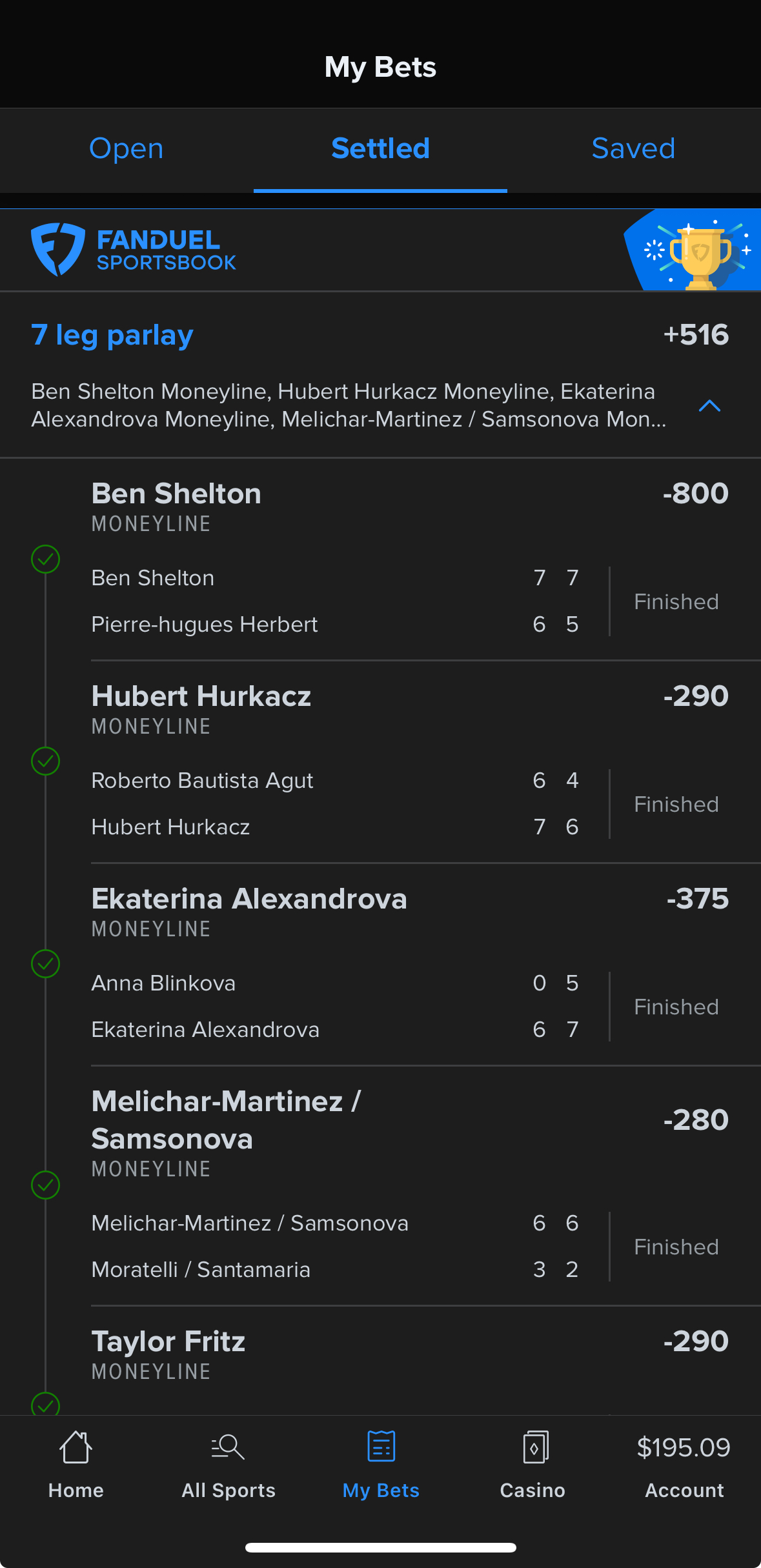Tap the parlay legs summary text
This screenshot has height=1568, width=761.
[x=349, y=405]
